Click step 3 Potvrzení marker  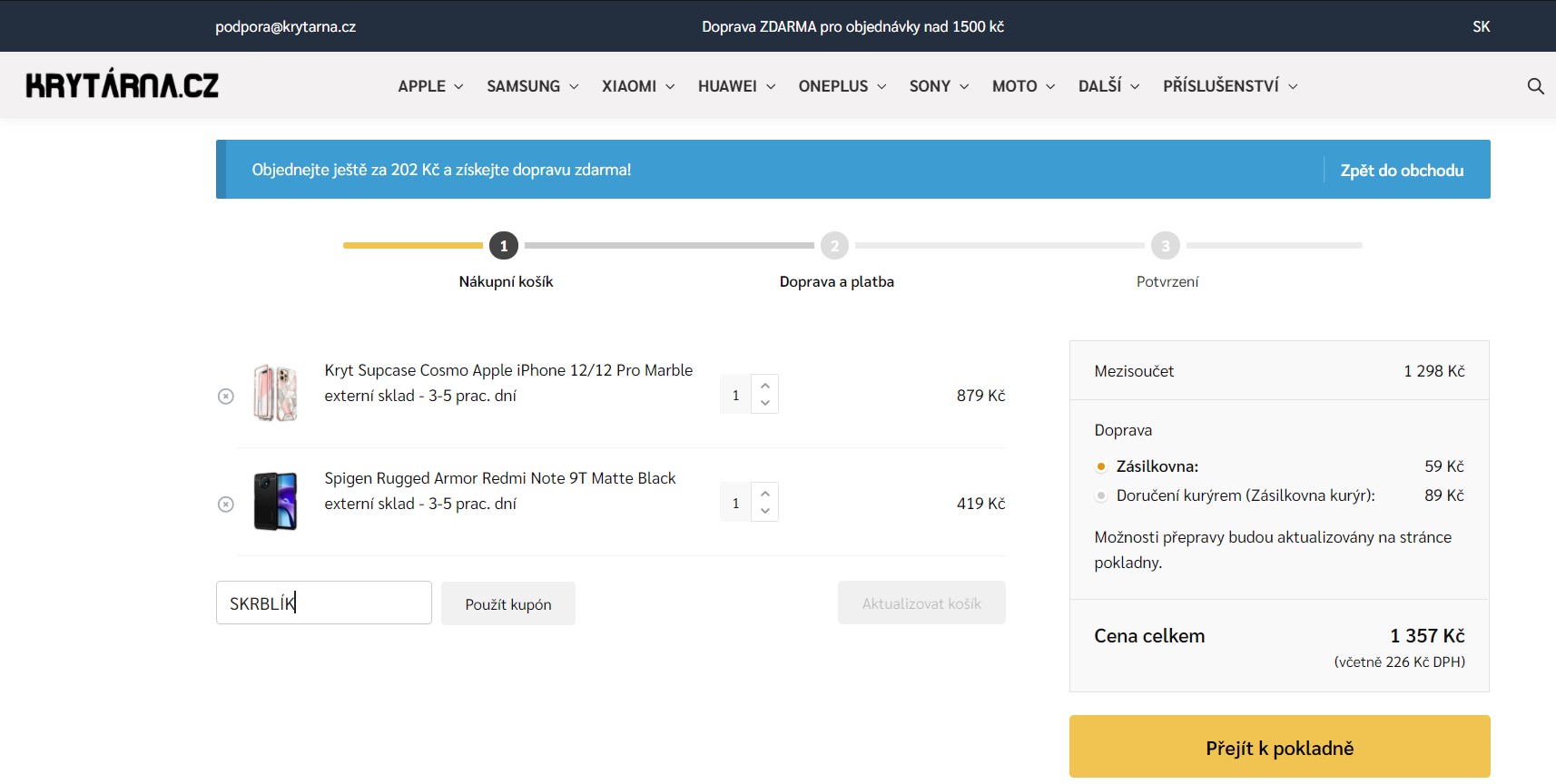pyautogui.click(x=1166, y=246)
